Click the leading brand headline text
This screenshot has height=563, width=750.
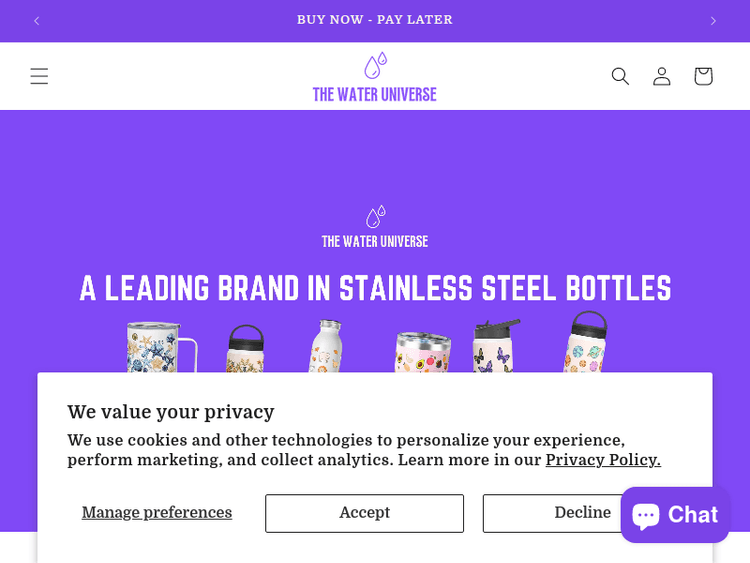(375, 288)
